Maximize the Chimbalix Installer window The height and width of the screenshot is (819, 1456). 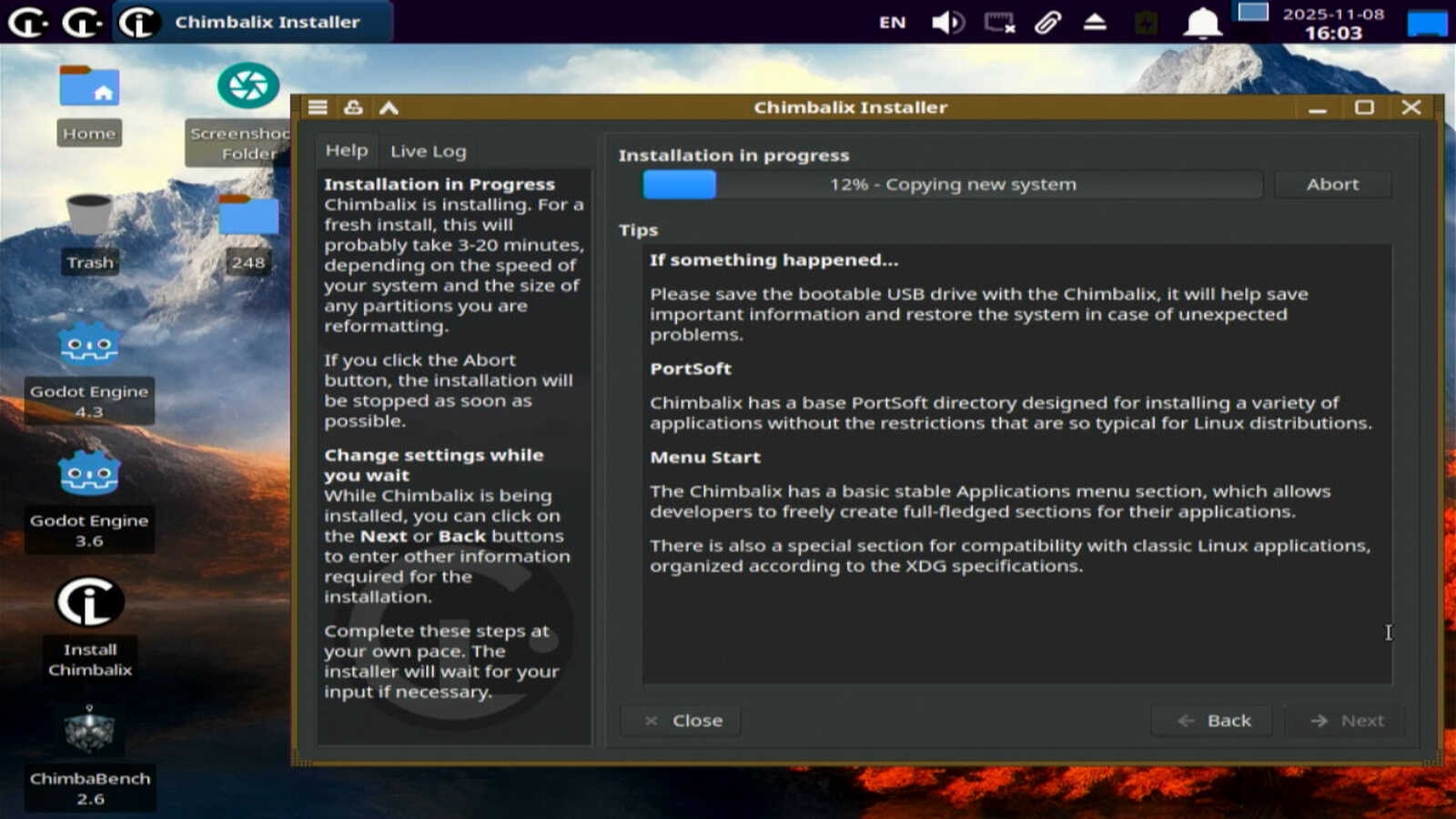tap(1364, 107)
